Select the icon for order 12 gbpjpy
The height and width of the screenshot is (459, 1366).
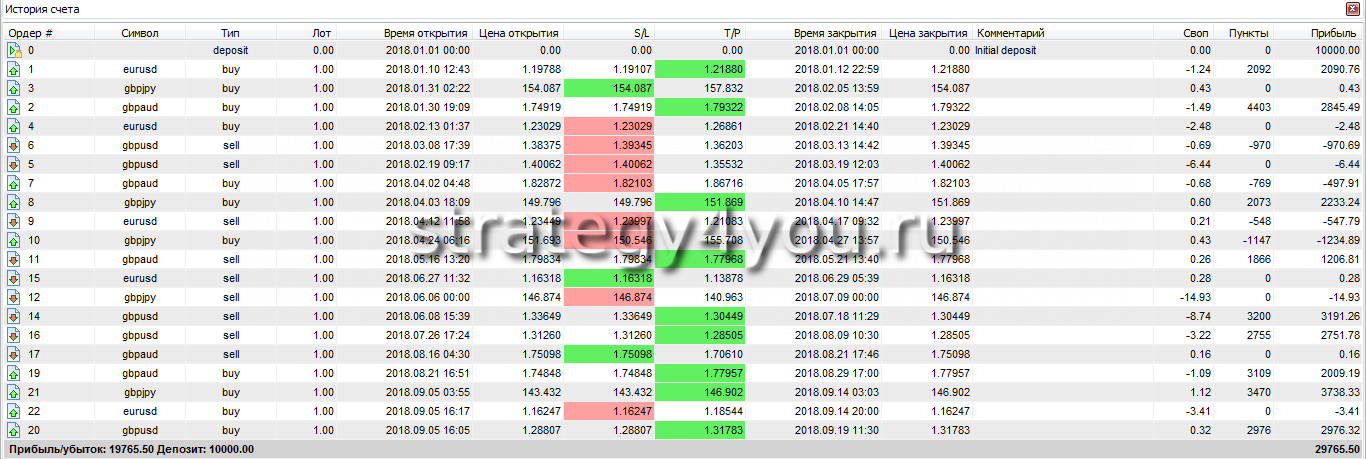coord(14,297)
